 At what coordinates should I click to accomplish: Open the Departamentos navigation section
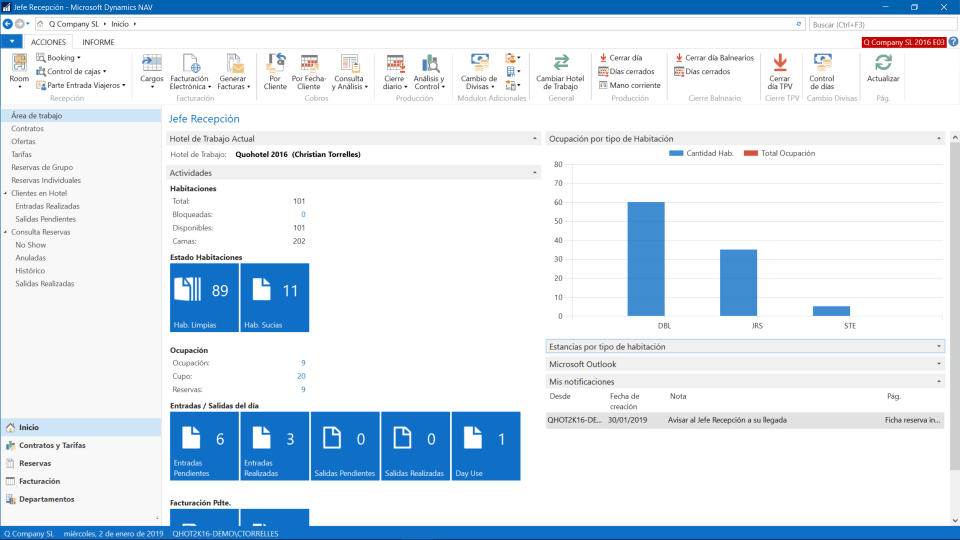pos(81,499)
